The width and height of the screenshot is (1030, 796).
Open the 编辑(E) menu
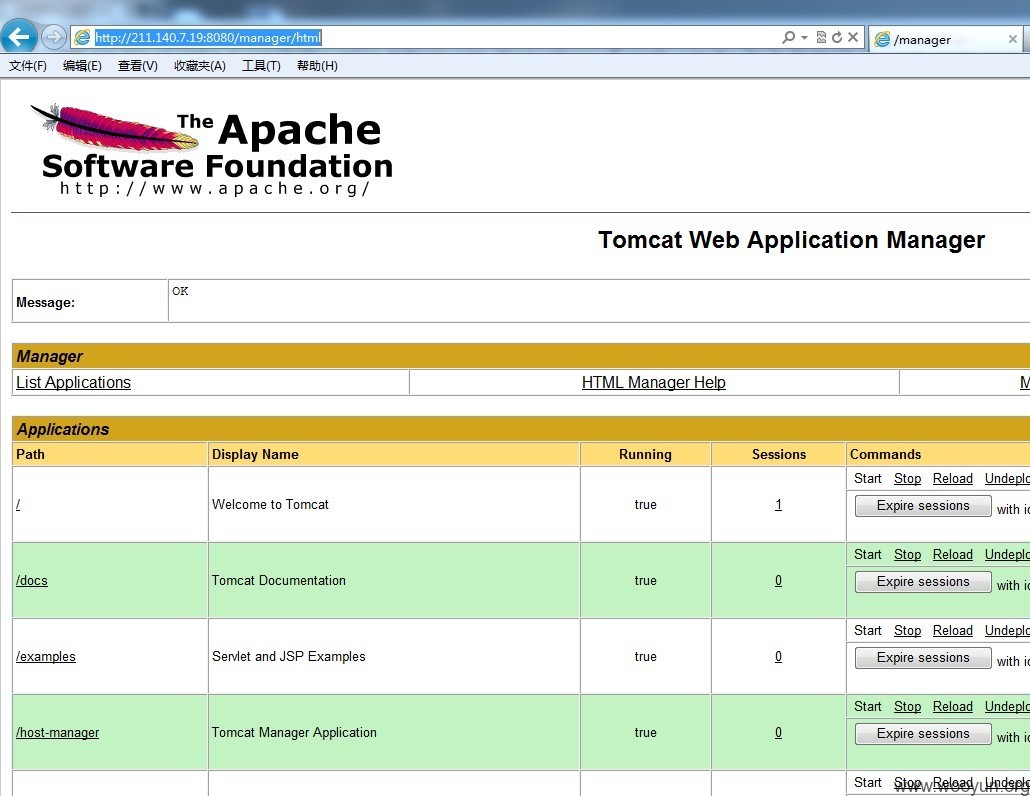point(82,66)
